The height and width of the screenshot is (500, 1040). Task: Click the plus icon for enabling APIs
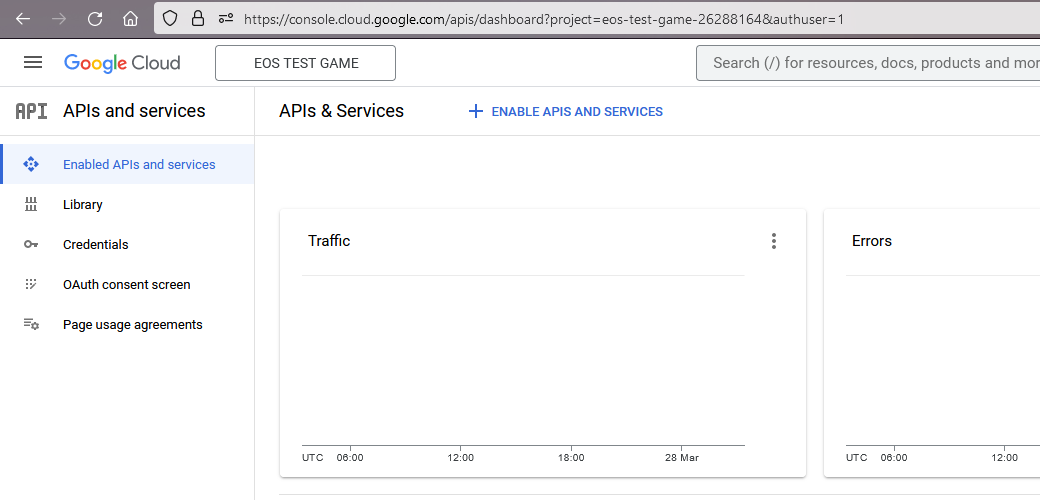click(476, 111)
